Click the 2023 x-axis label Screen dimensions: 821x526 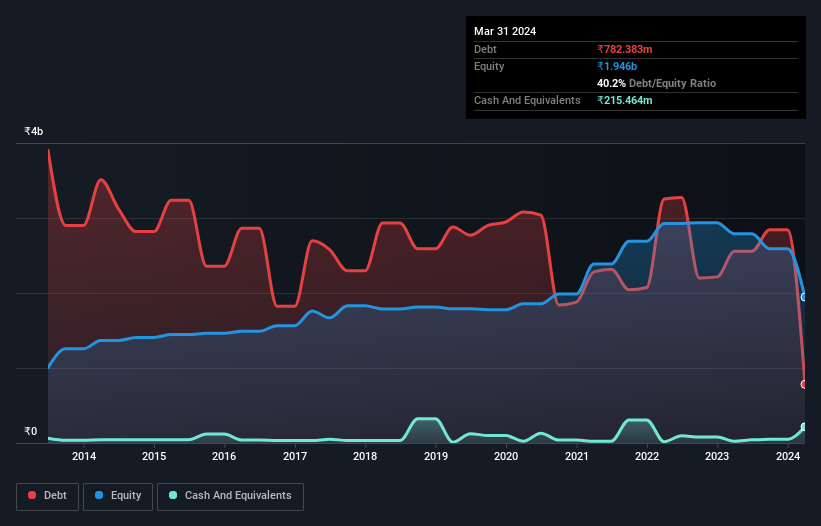717,456
